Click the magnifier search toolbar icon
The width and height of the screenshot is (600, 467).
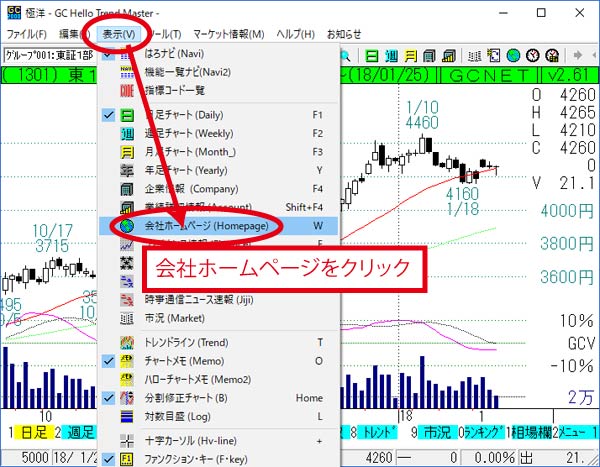coord(346,56)
